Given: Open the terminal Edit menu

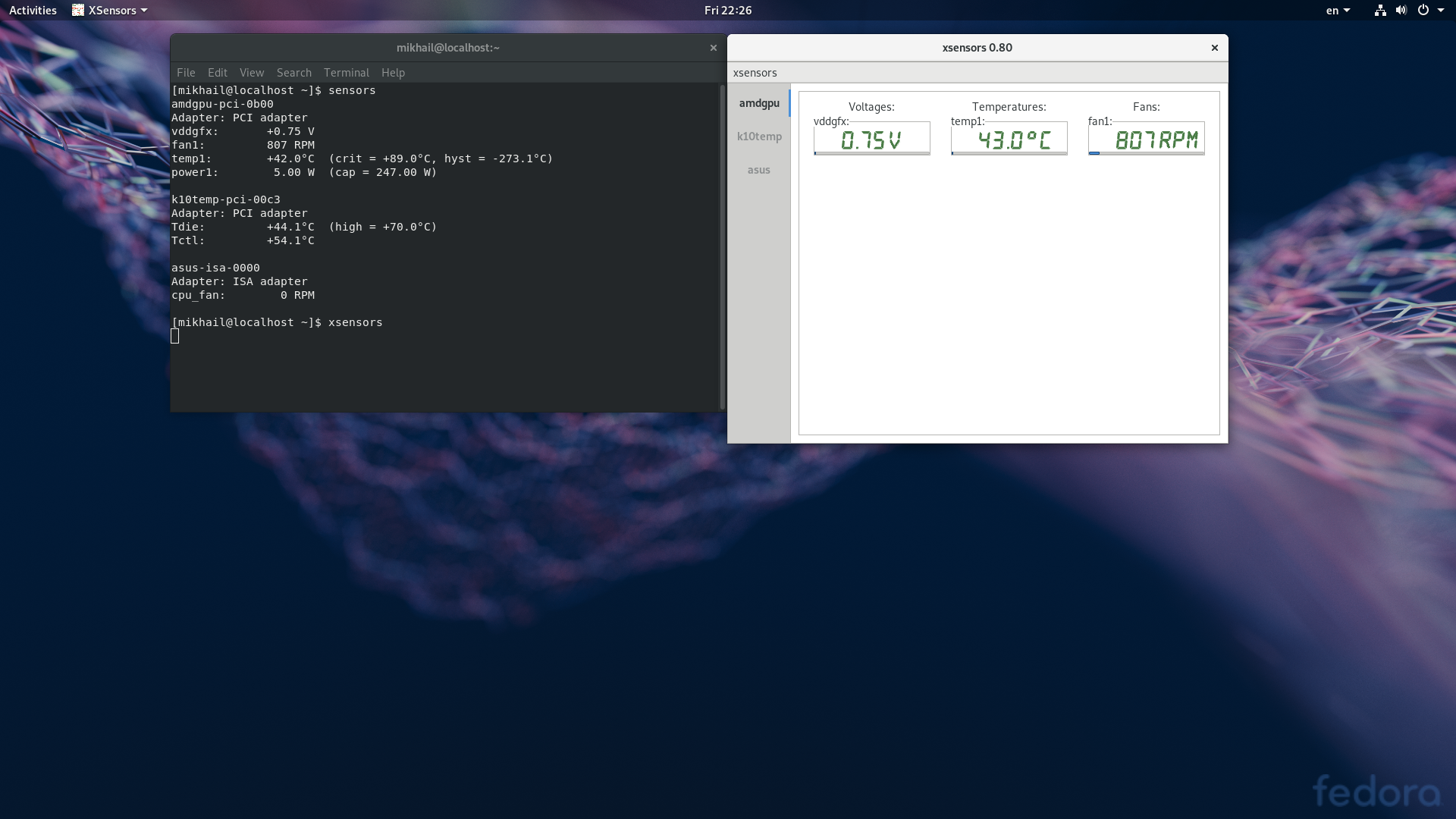Looking at the screenshot, I should coord(218,73).
